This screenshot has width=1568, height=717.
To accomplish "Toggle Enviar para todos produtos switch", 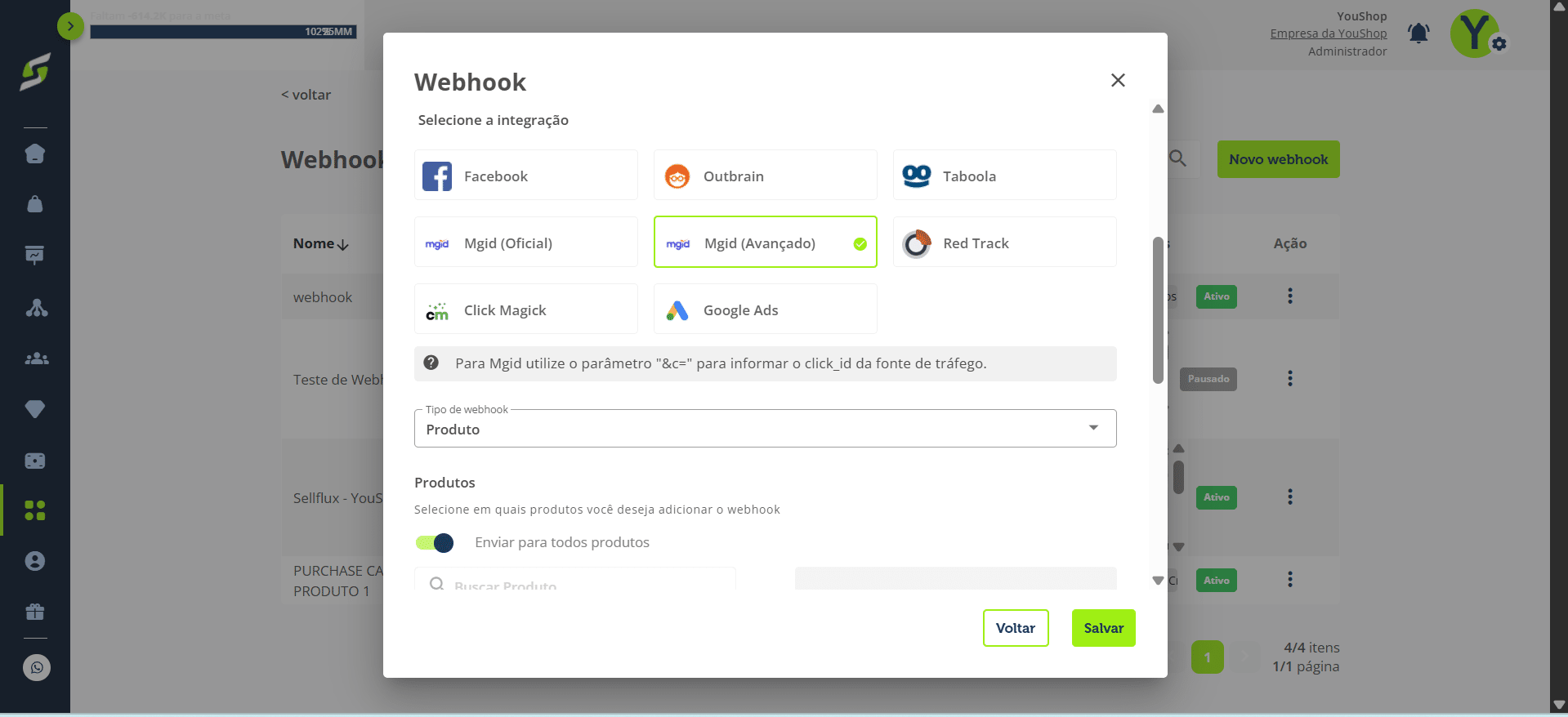I will coord(435,543).
